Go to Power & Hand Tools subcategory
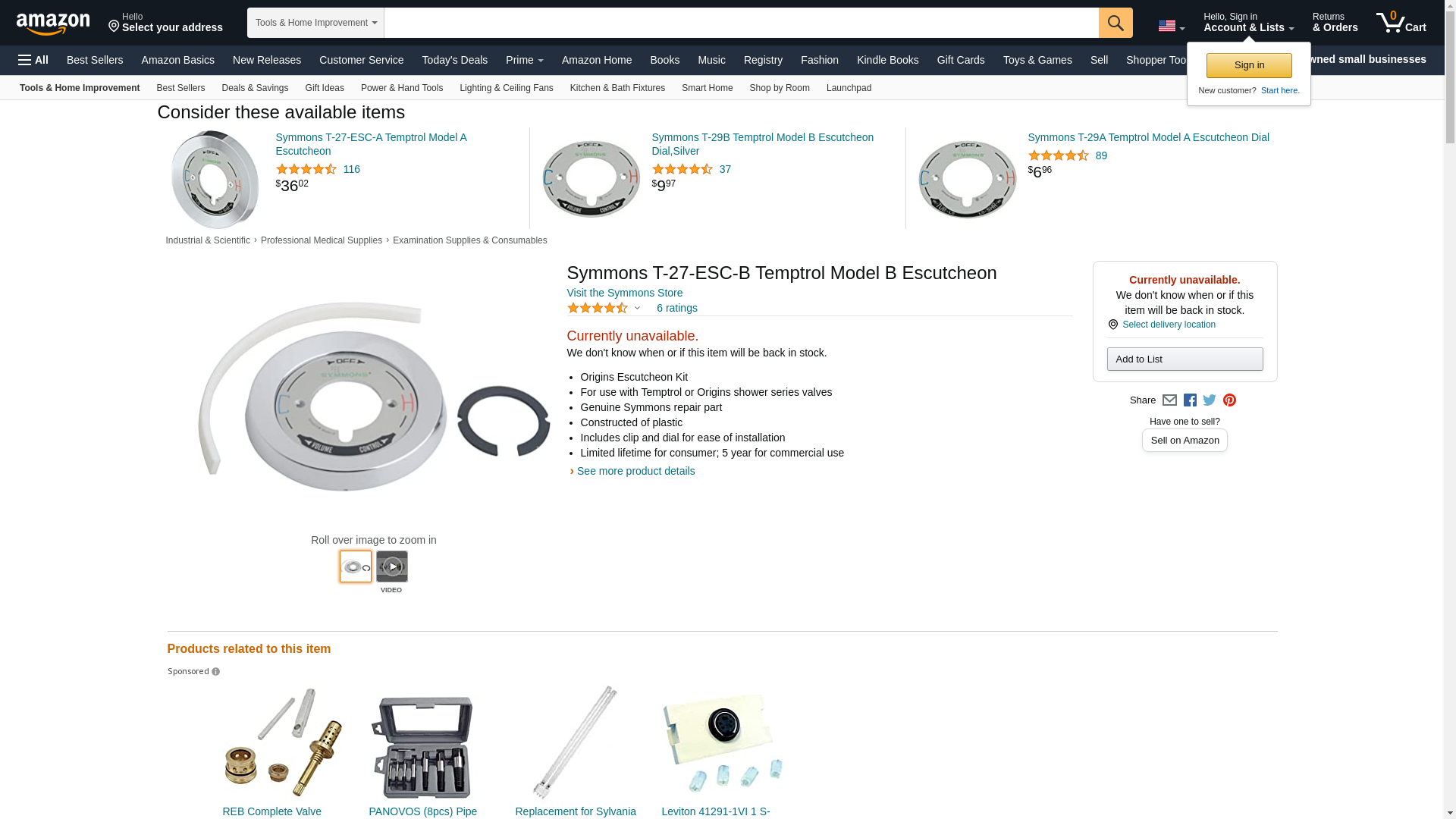Image resolution: width=1456 pixels, height=819 pixels. pyautogui.click(x=402, y=88)
